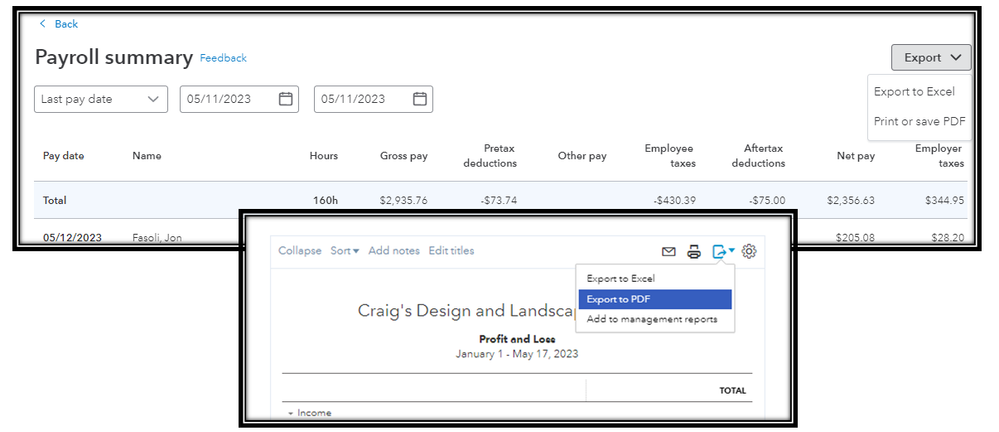Click the printer icon in report toolbar
Viewport: 999px width, 432px height.
pyautogui.click(x=694, y=252)
